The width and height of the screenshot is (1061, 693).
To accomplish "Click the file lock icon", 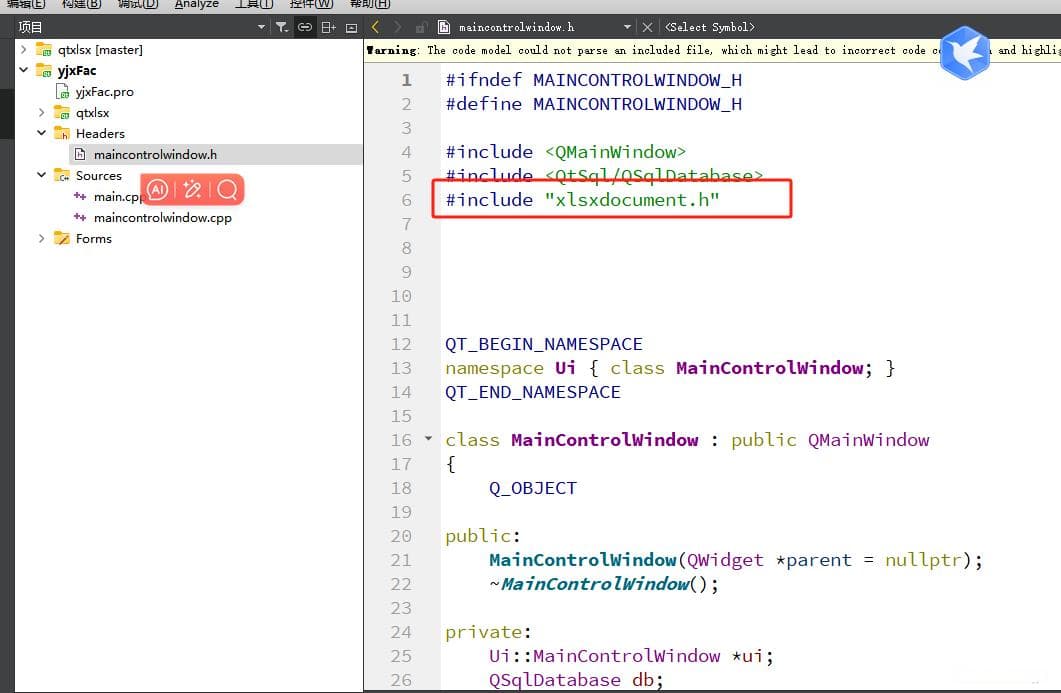I will point(420,27).
